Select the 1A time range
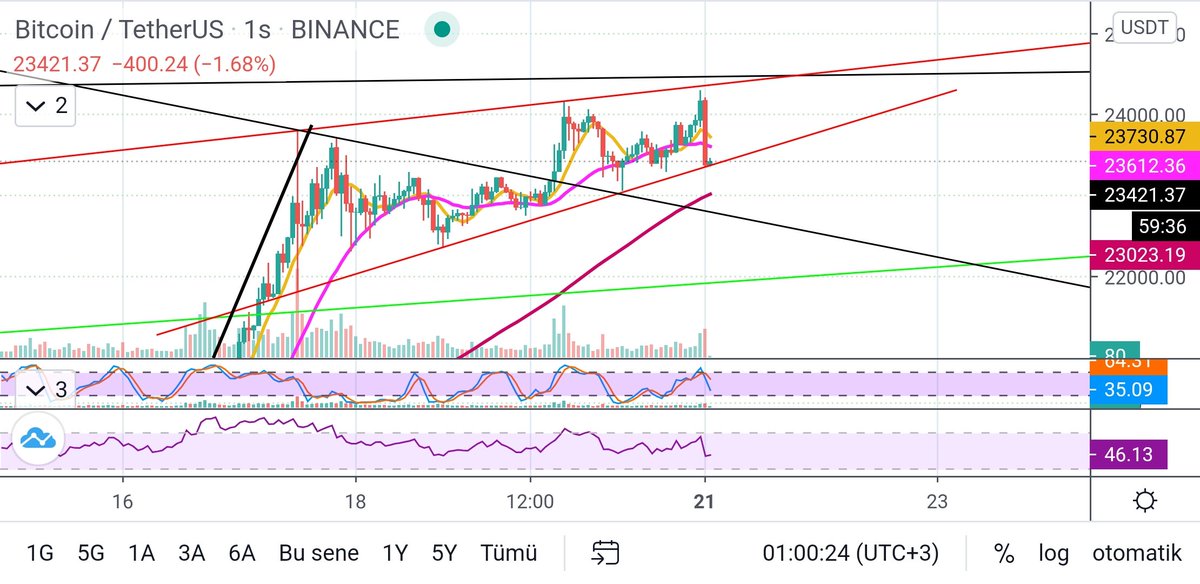 [141, 552]
